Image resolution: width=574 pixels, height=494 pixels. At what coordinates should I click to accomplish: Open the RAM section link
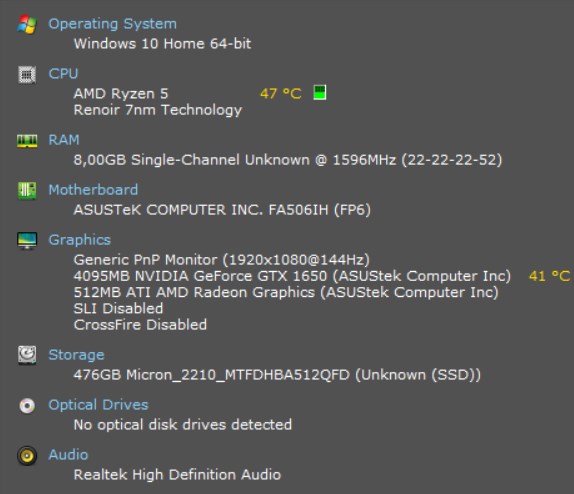tap(64, 140)
